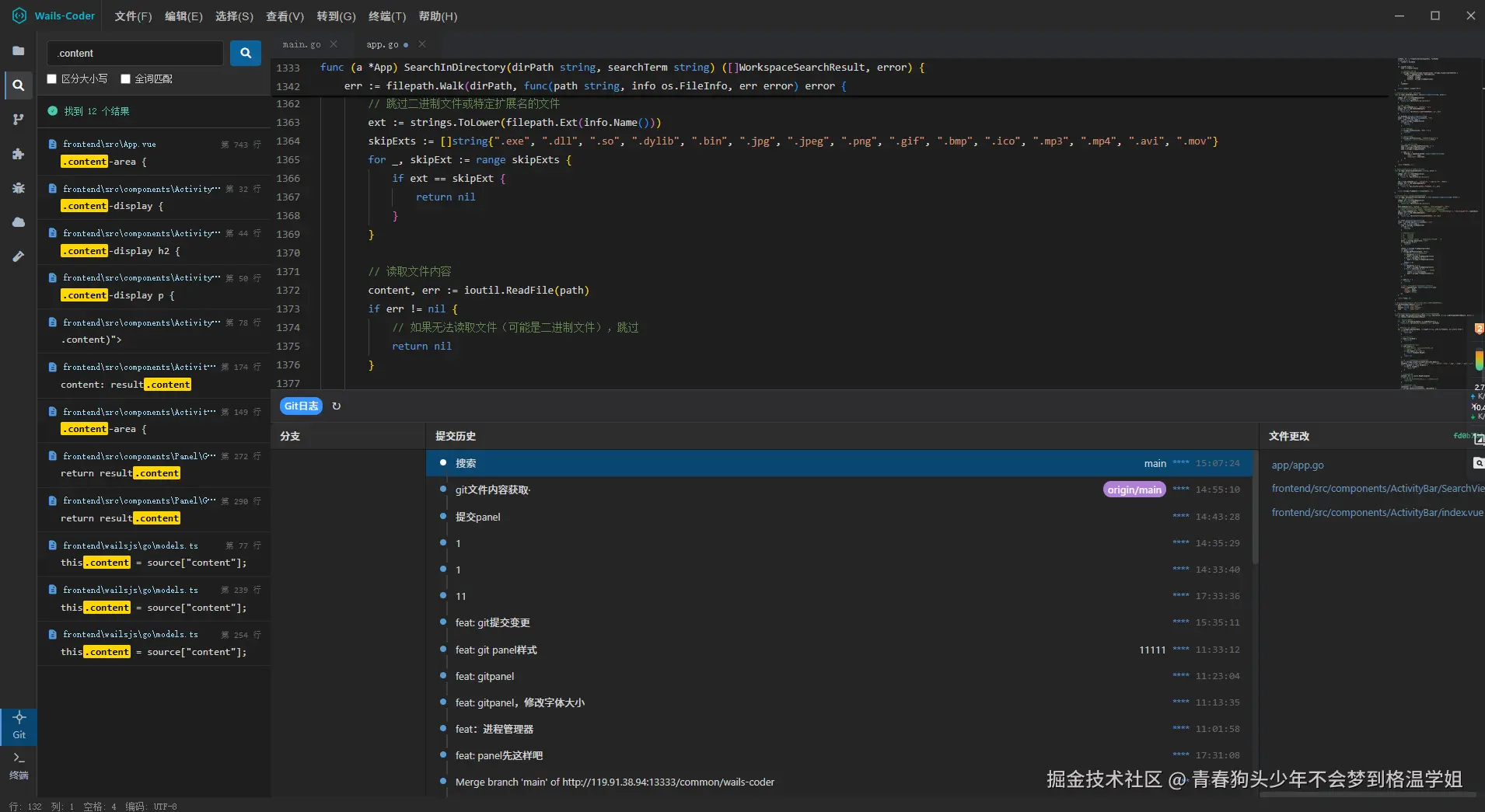Image resolution: width=1485 pixels, height=812 pixels.
Task: Open the 编辑(E) menu
Action: tap(183, 16)
